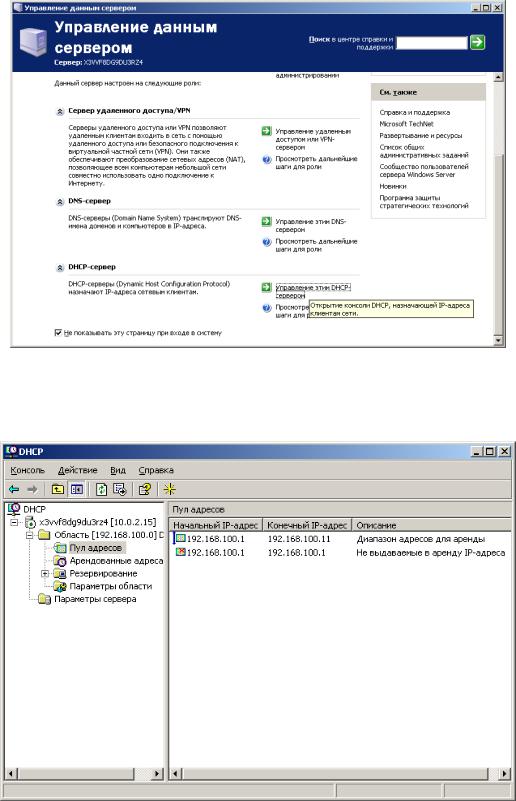Open the Новинки link
Viewport: 516px width, 801px height.
pos(393,186)
